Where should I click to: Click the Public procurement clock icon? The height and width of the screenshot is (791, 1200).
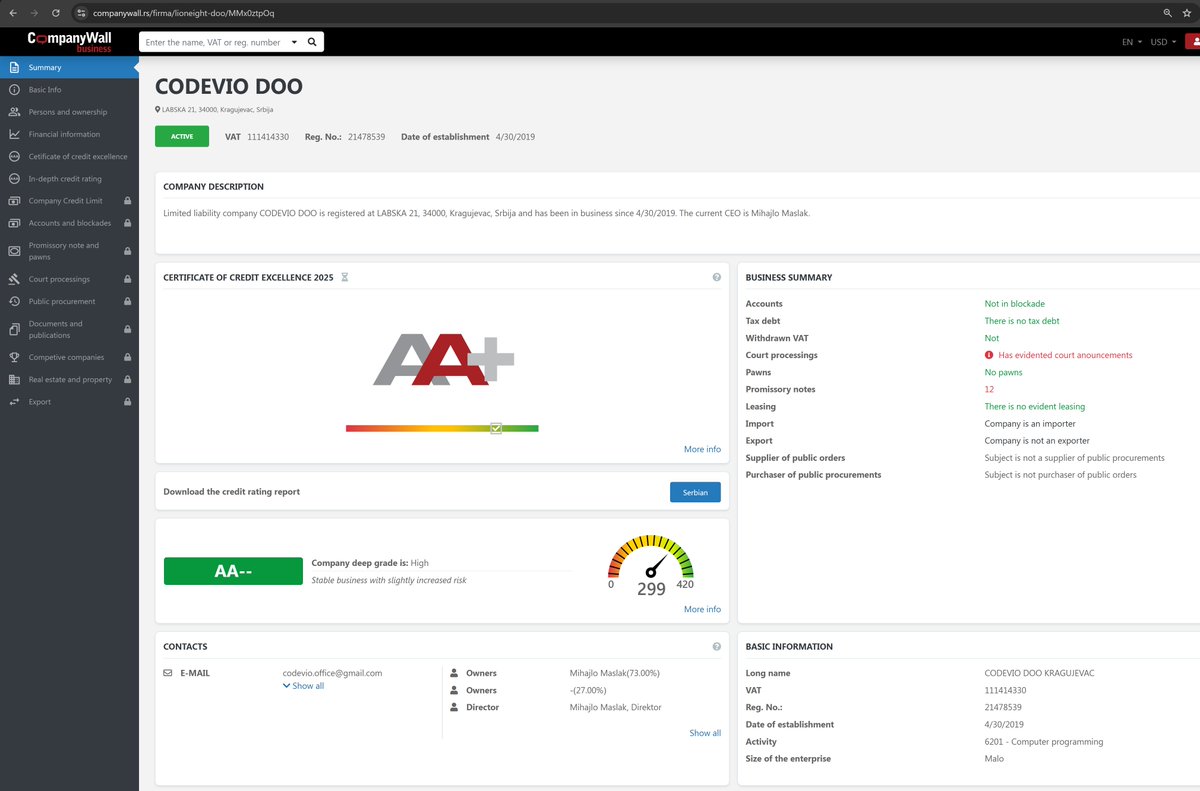pos(14,301)
